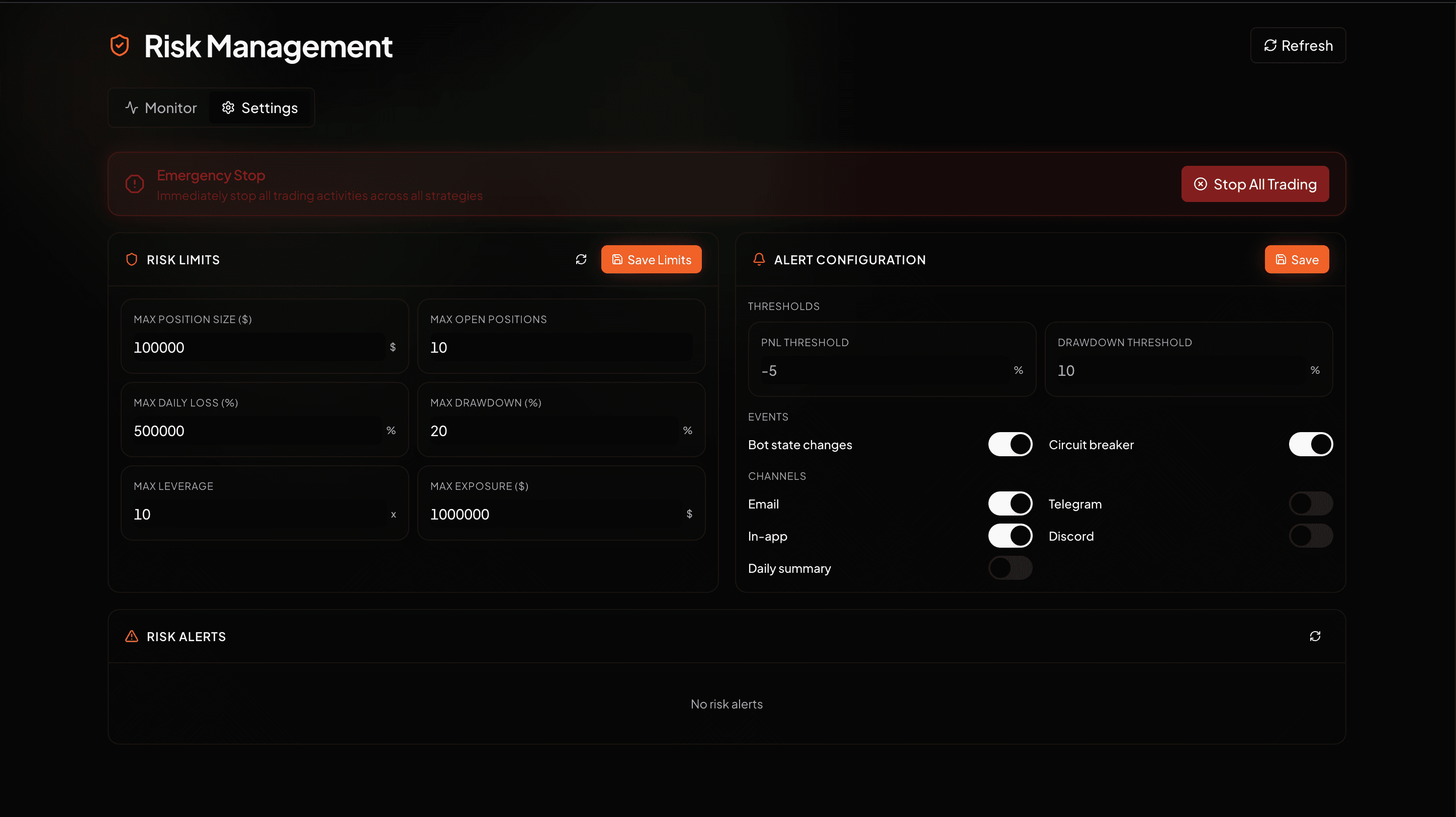Disable the Bot state changes toggle
This screenshot has width=1456, height=817.
[1010, 444]
